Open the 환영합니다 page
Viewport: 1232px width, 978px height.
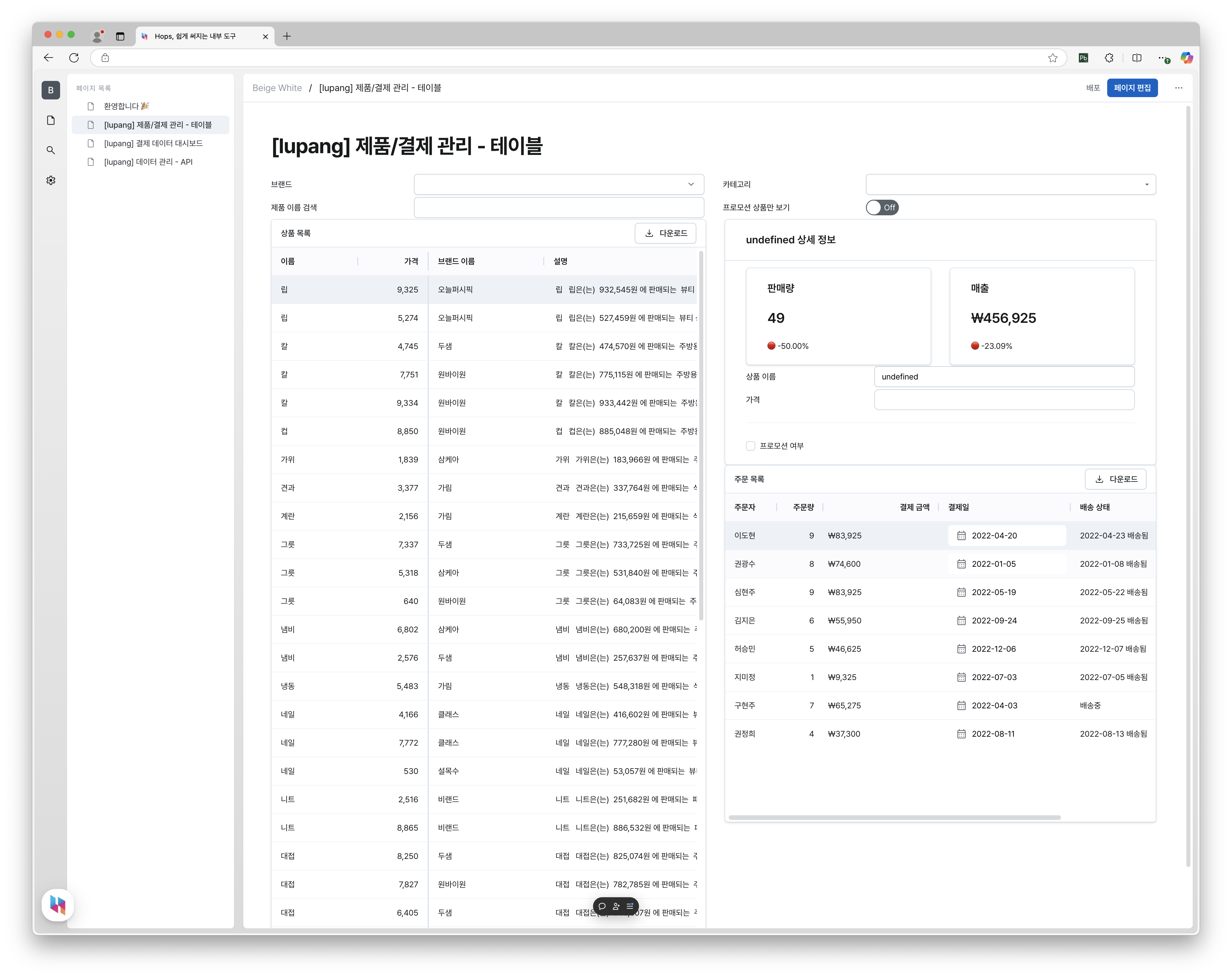point(150,106)
